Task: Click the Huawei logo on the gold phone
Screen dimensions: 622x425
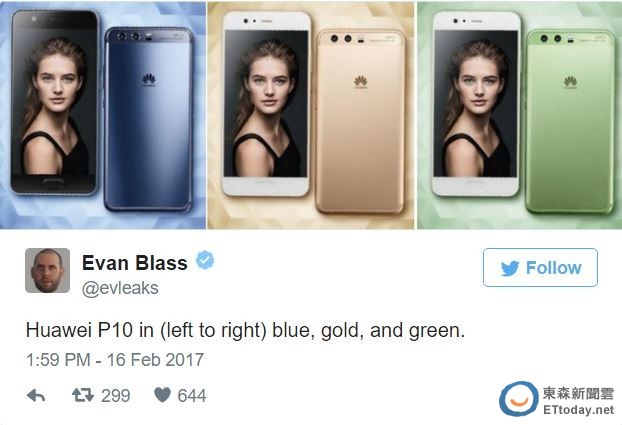Action: point(360,82)
